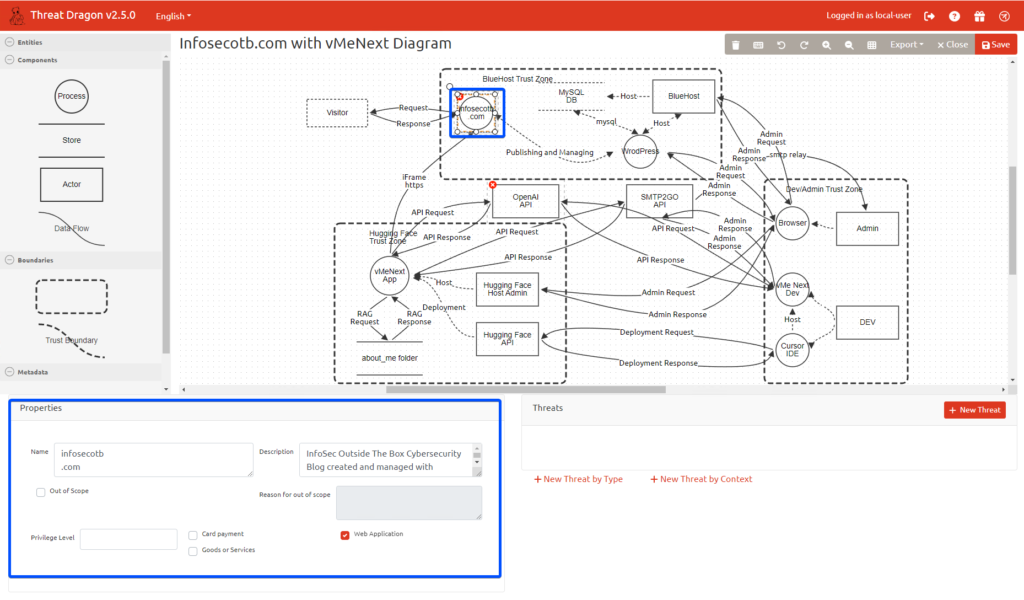Click the New Threat button

click(974, 410)
